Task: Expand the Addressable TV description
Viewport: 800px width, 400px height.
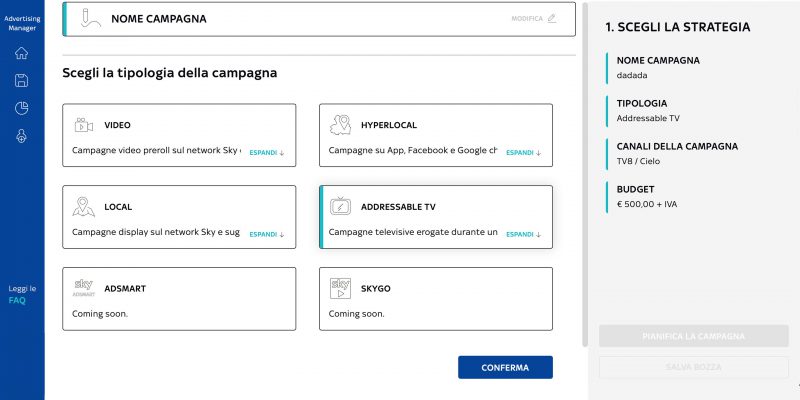Action: point(523,234)
